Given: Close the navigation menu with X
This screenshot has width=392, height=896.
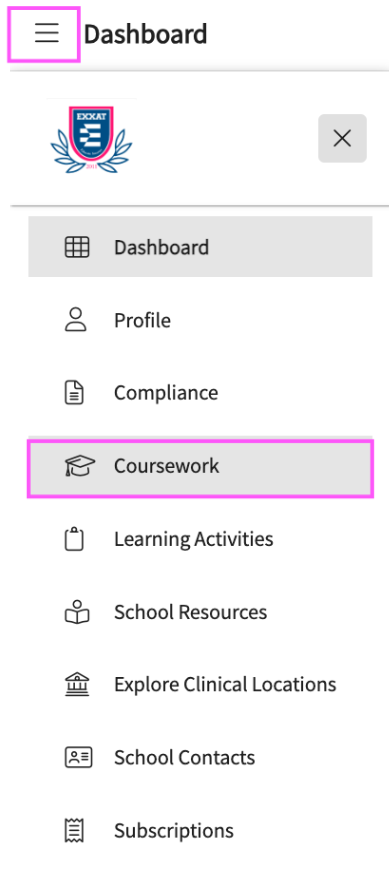Looking at the screenshot, I should tap(342, 138).
